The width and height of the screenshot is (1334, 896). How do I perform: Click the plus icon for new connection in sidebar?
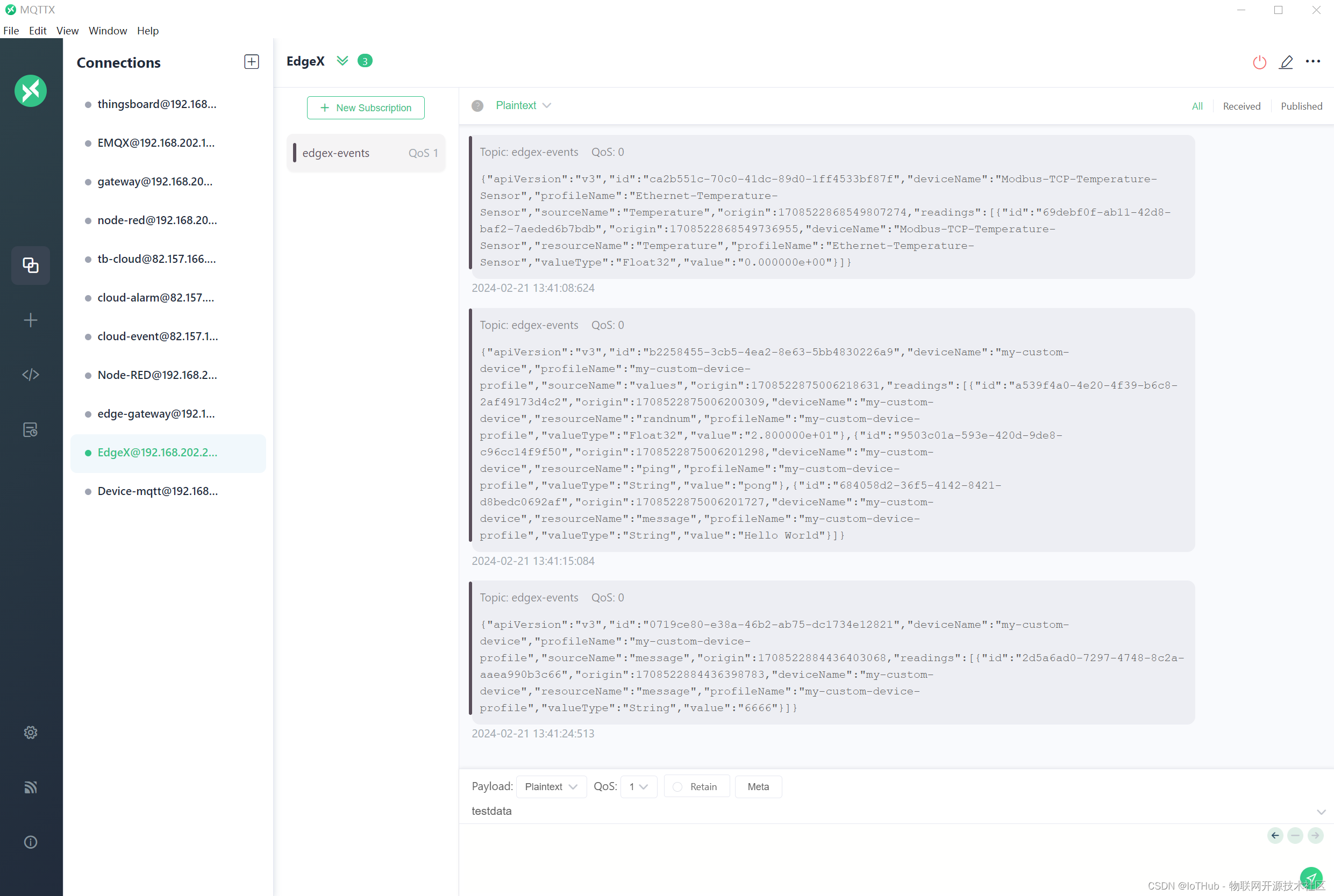[30, 320]
